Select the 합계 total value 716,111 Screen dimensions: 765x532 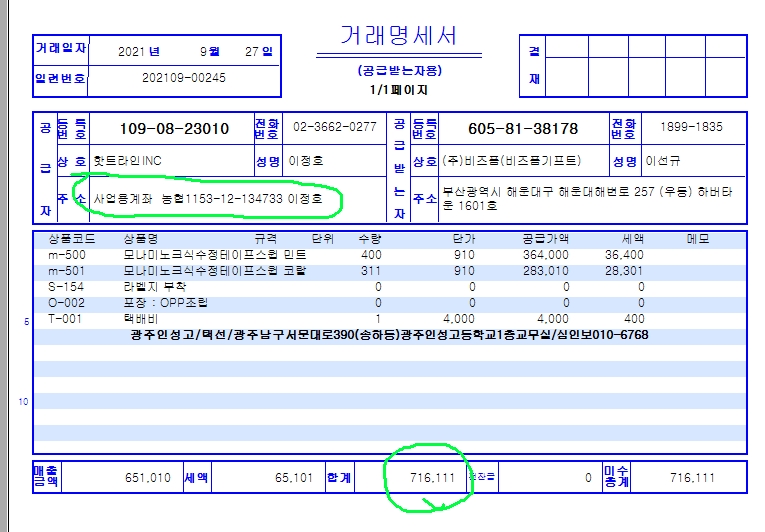(432, 478)
